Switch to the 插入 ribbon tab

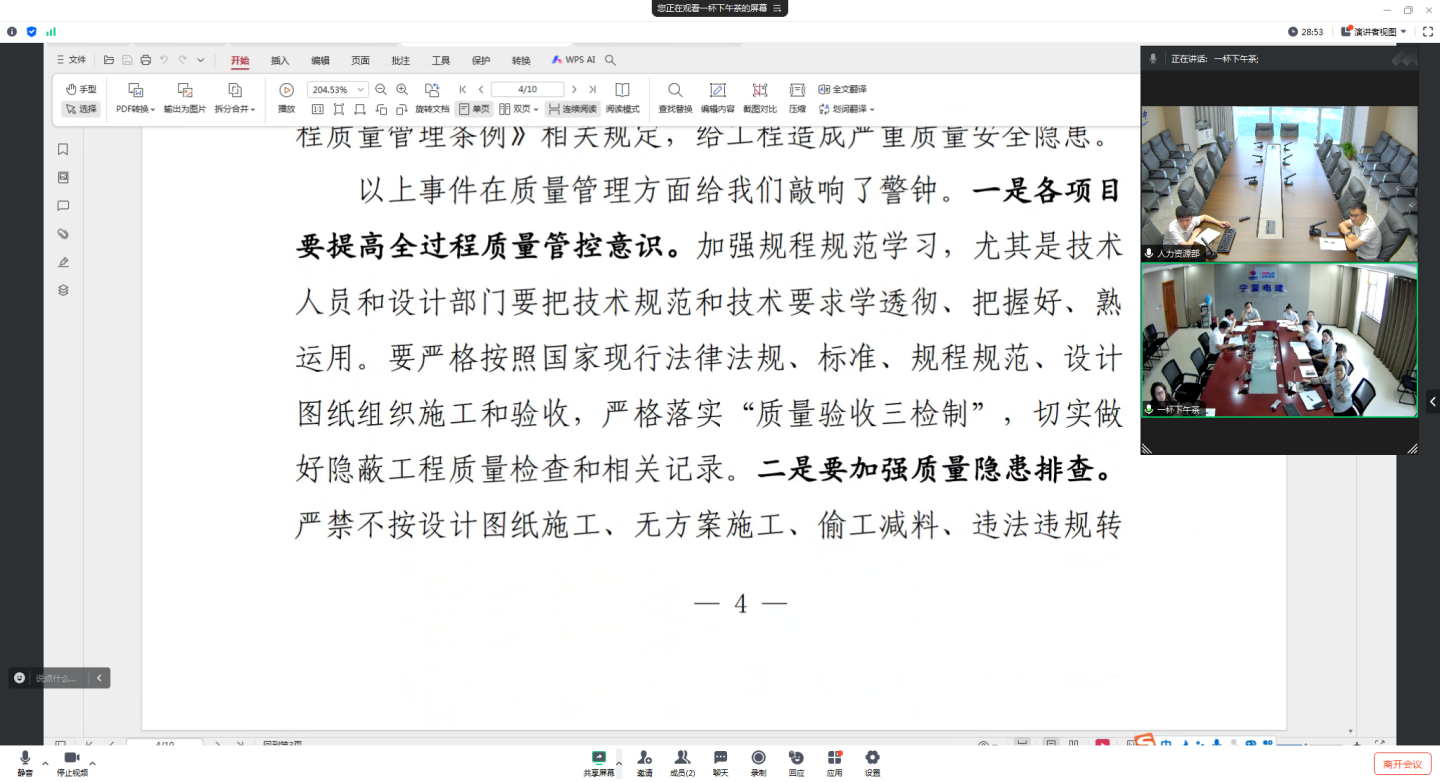[280, 61]
